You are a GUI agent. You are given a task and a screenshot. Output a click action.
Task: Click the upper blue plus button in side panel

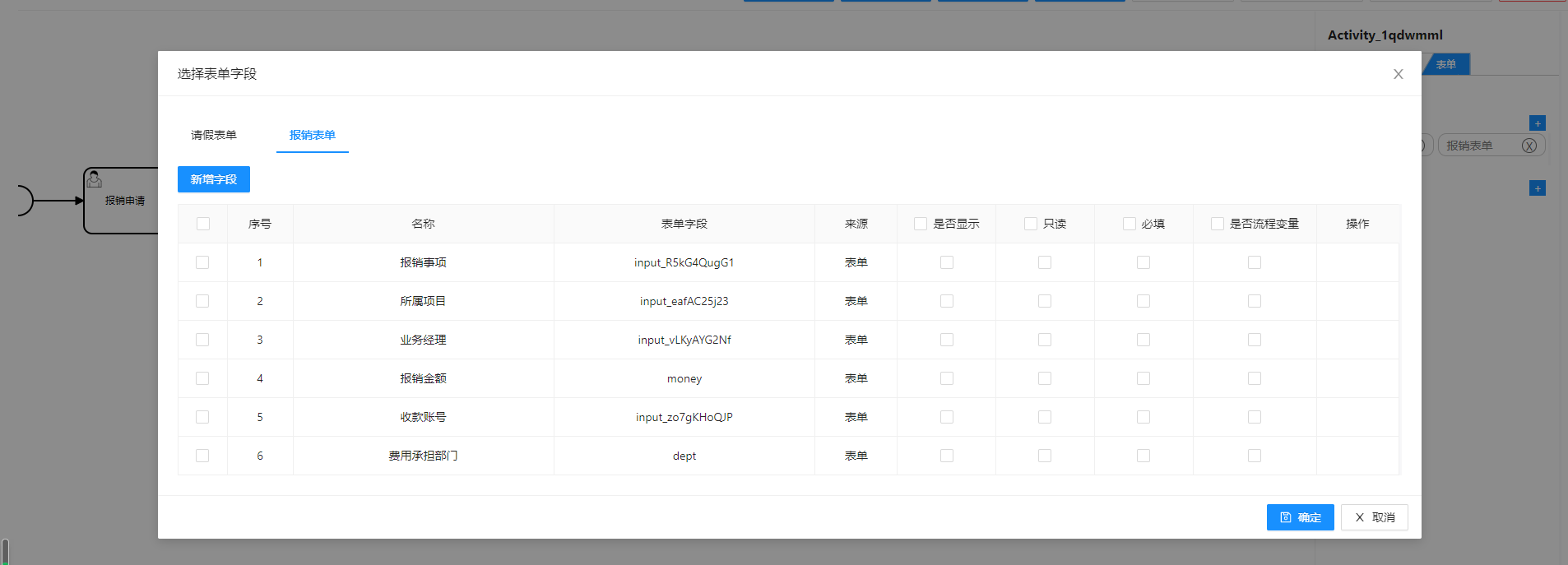(x=1538, y=123)
